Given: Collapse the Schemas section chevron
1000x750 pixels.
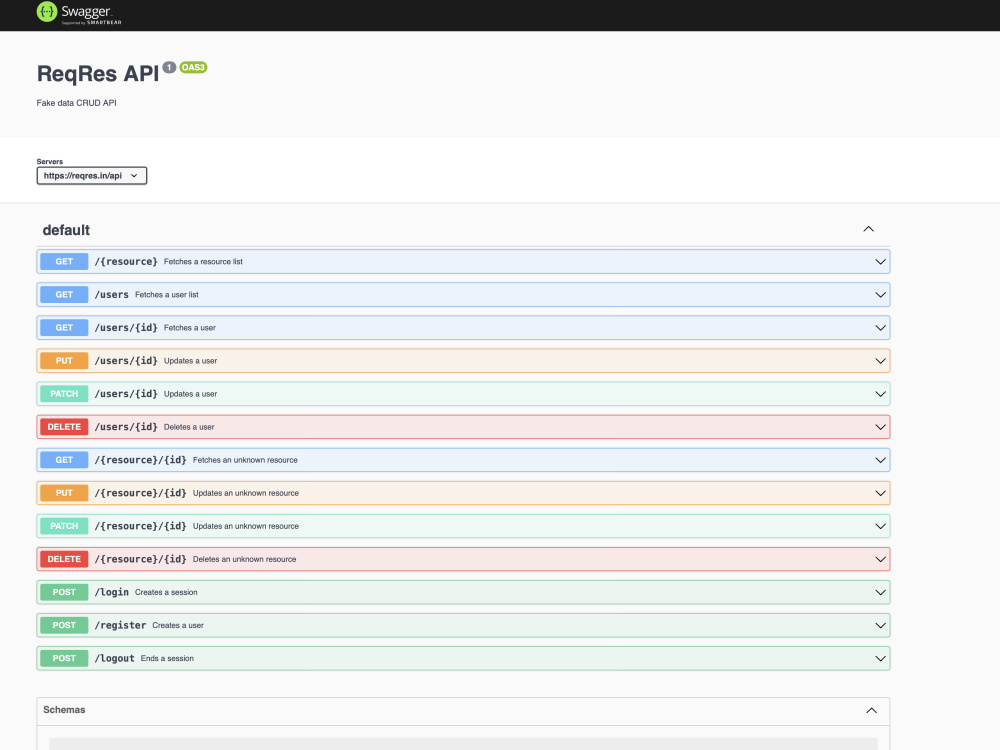Looking at the screenshot, I should point(871,710).
